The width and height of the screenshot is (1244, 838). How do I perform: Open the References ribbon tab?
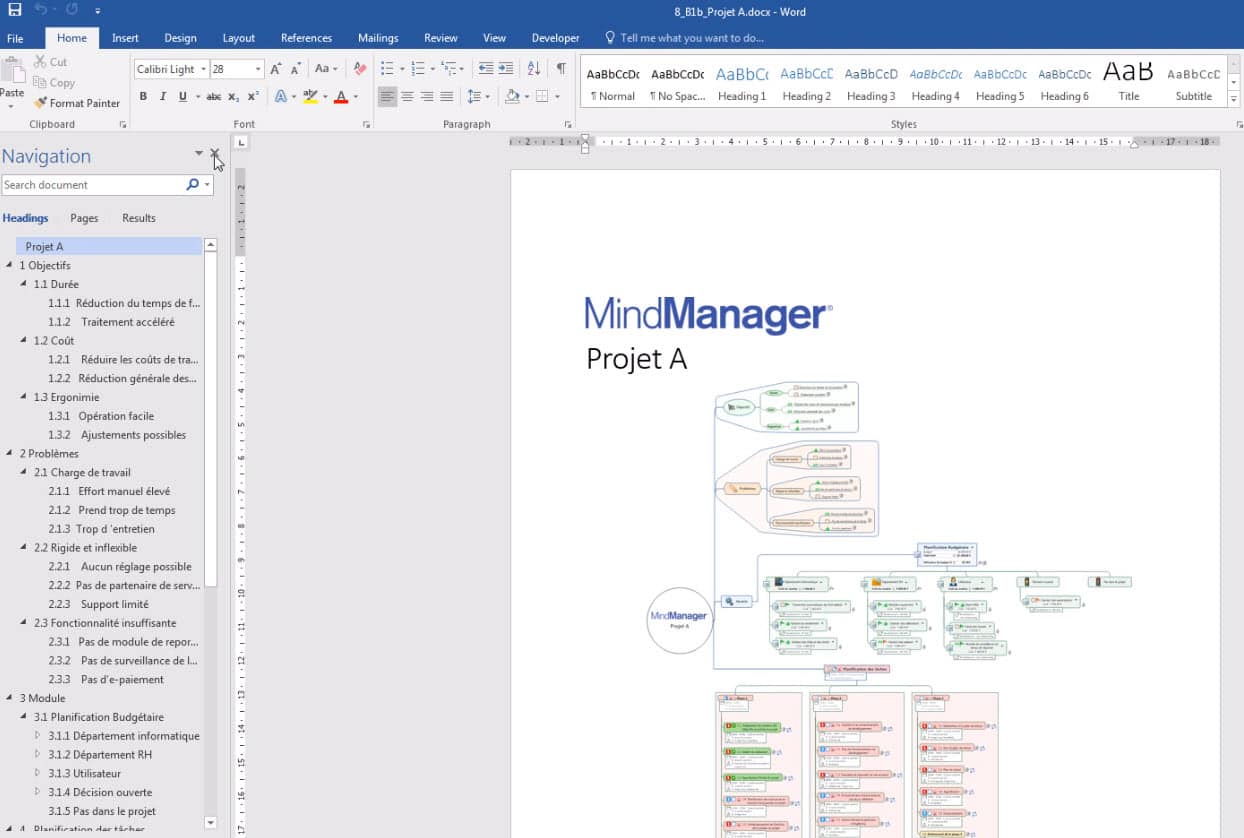point(307,38)
